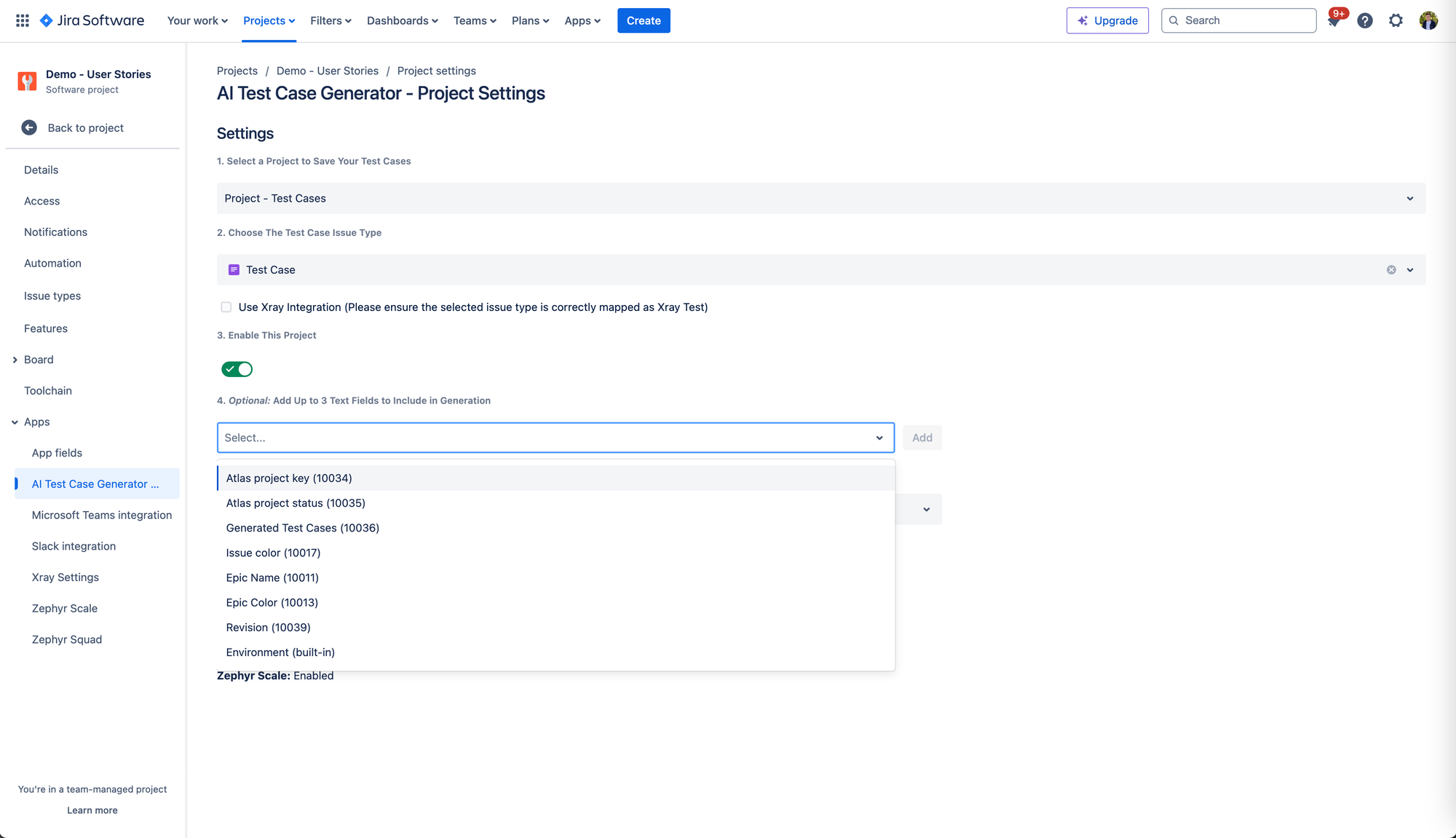The width and height of the screenshot is (1456, 838).
Task: Toggle the Enable This Project switch
Action: 237,369
